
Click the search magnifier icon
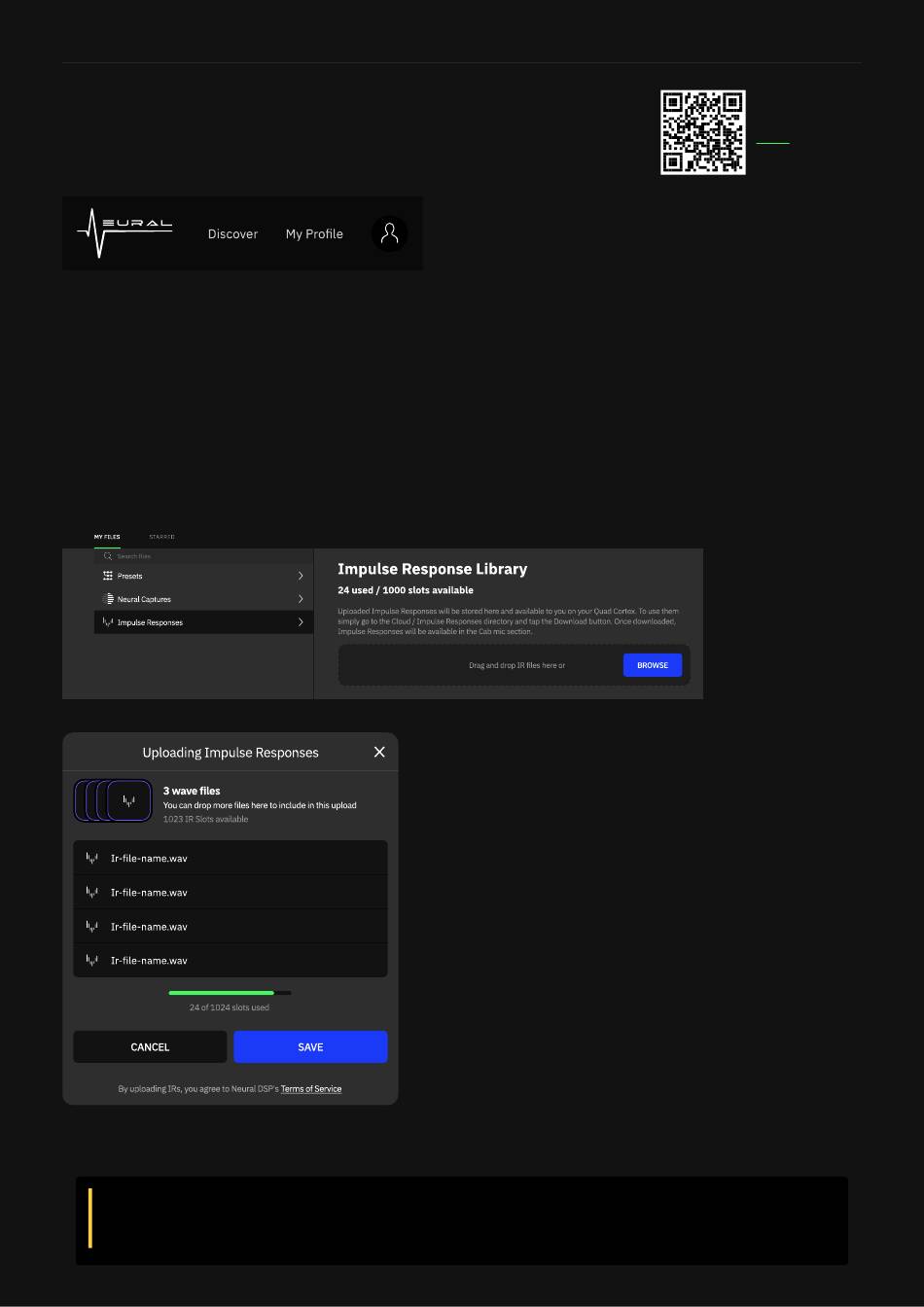tap(108, 556)
